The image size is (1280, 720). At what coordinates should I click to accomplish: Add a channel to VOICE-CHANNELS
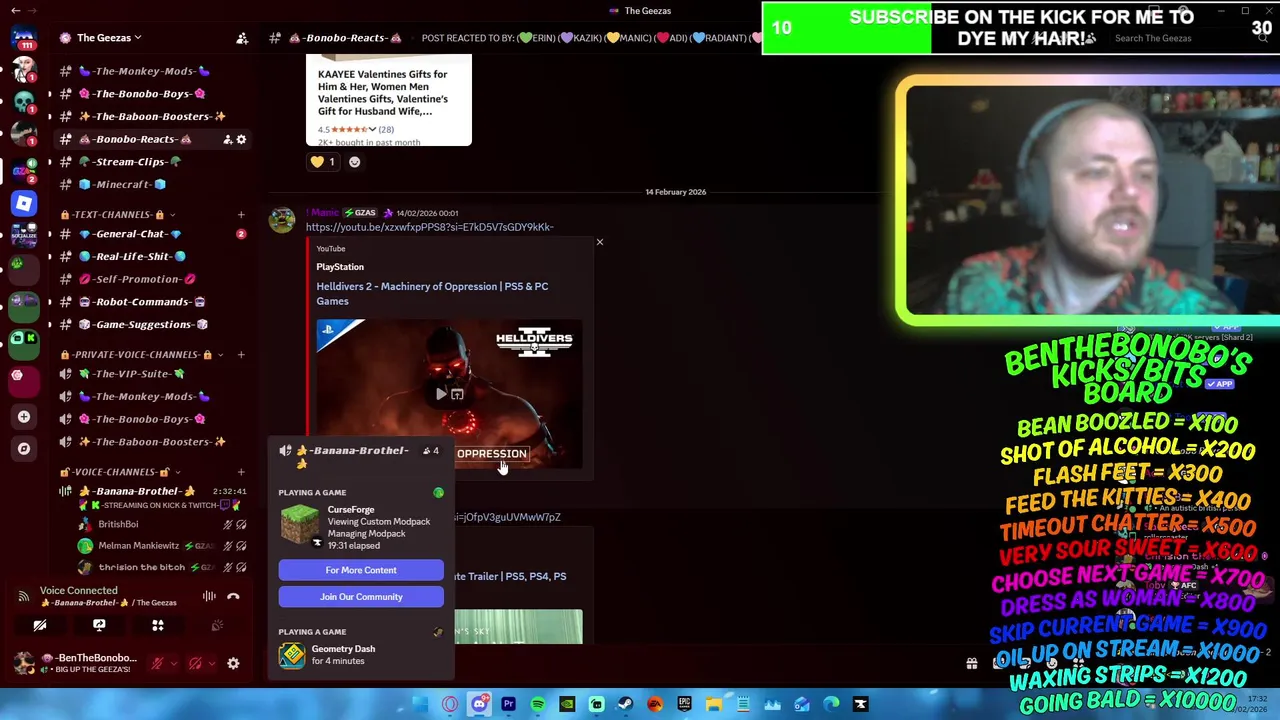[x=241, y=472]
